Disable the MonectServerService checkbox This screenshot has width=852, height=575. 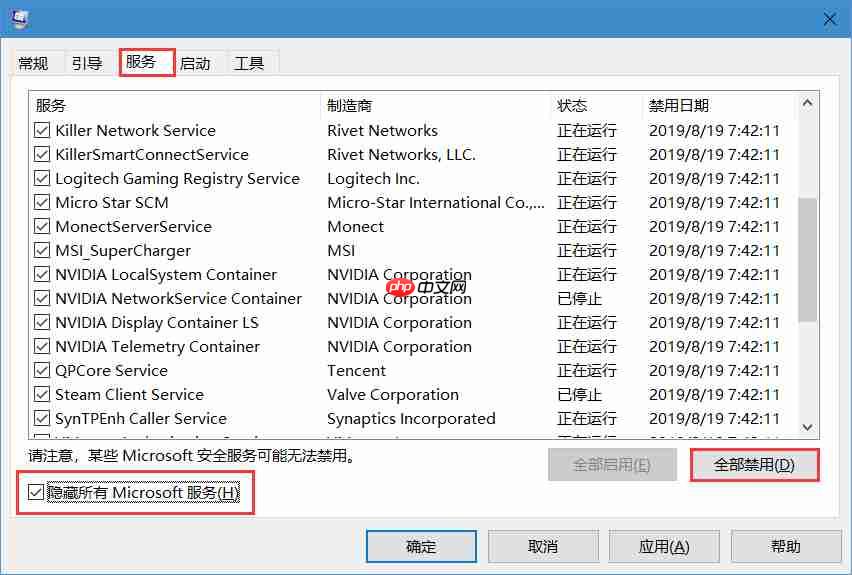coord(42,226)
